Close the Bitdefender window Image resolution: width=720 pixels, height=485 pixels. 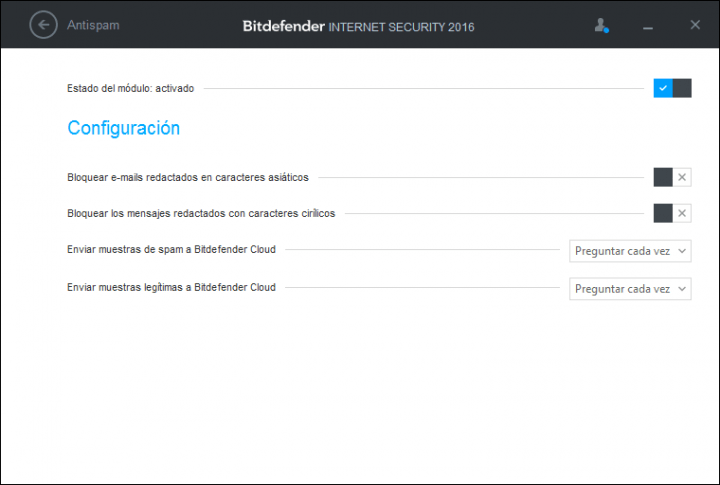click(695, 25)
